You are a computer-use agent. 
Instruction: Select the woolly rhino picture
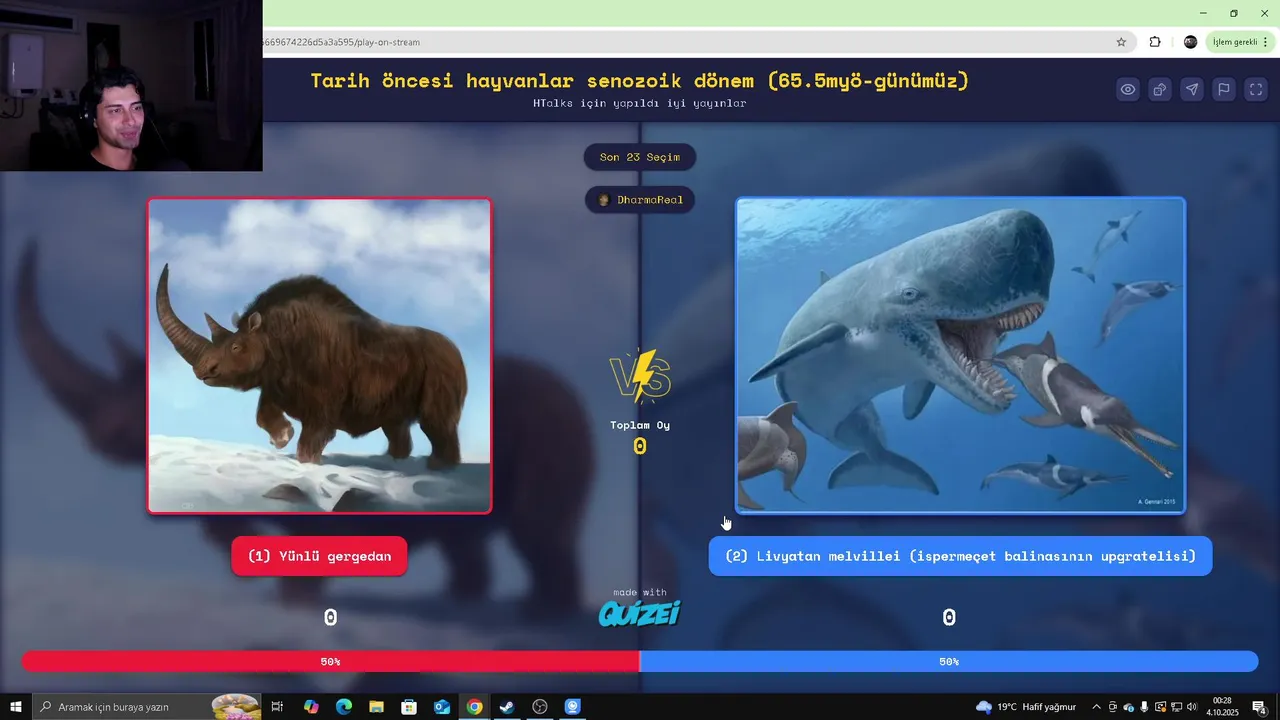(319, 356)
